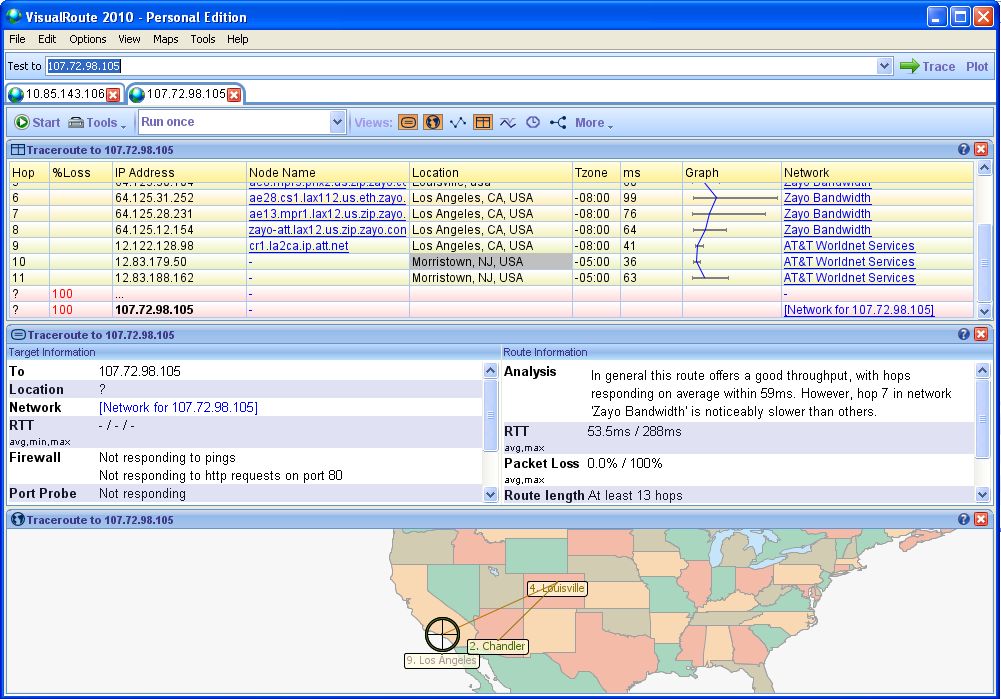Open node link zayo-att.lax12.us.zip.zayo.com
This screenshot has height=699, width=1001.
tap(327, 230)
